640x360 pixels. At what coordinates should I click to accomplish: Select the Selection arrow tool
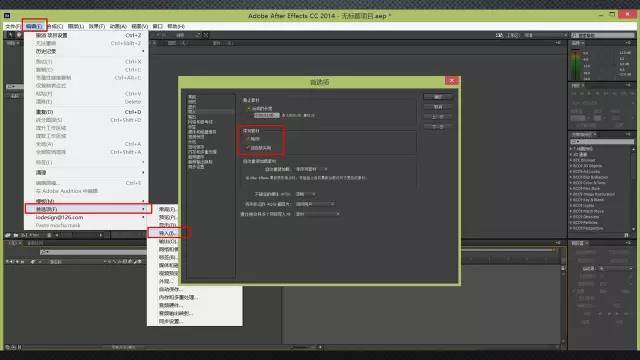point(11,35)
